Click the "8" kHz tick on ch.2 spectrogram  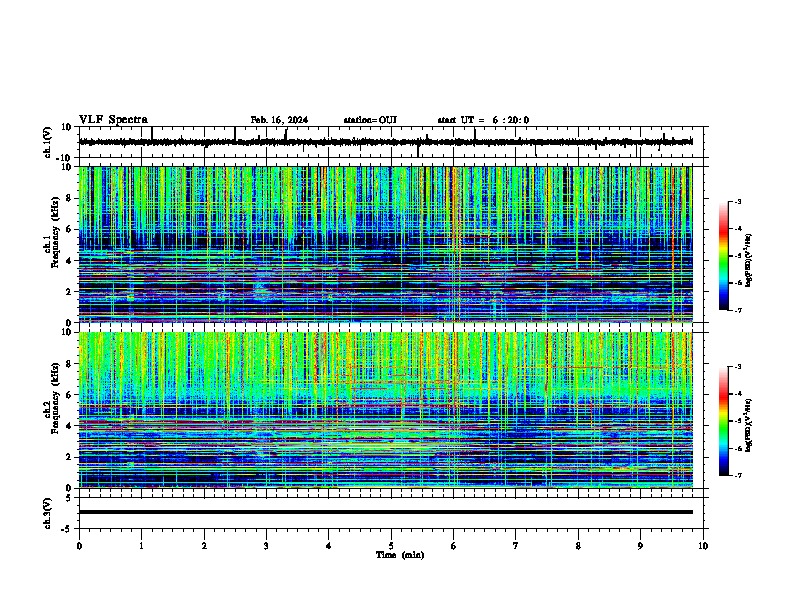click(69, 364)
